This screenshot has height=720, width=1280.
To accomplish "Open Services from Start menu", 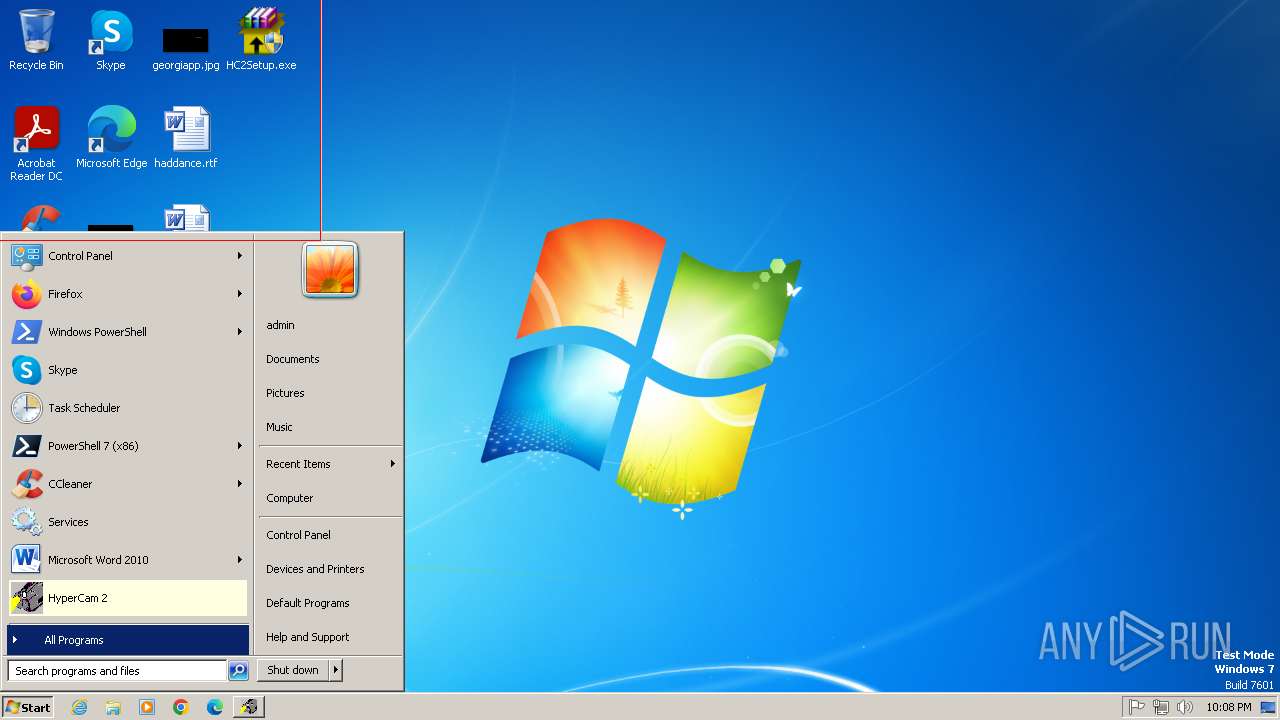I will (x=127, y=522).
